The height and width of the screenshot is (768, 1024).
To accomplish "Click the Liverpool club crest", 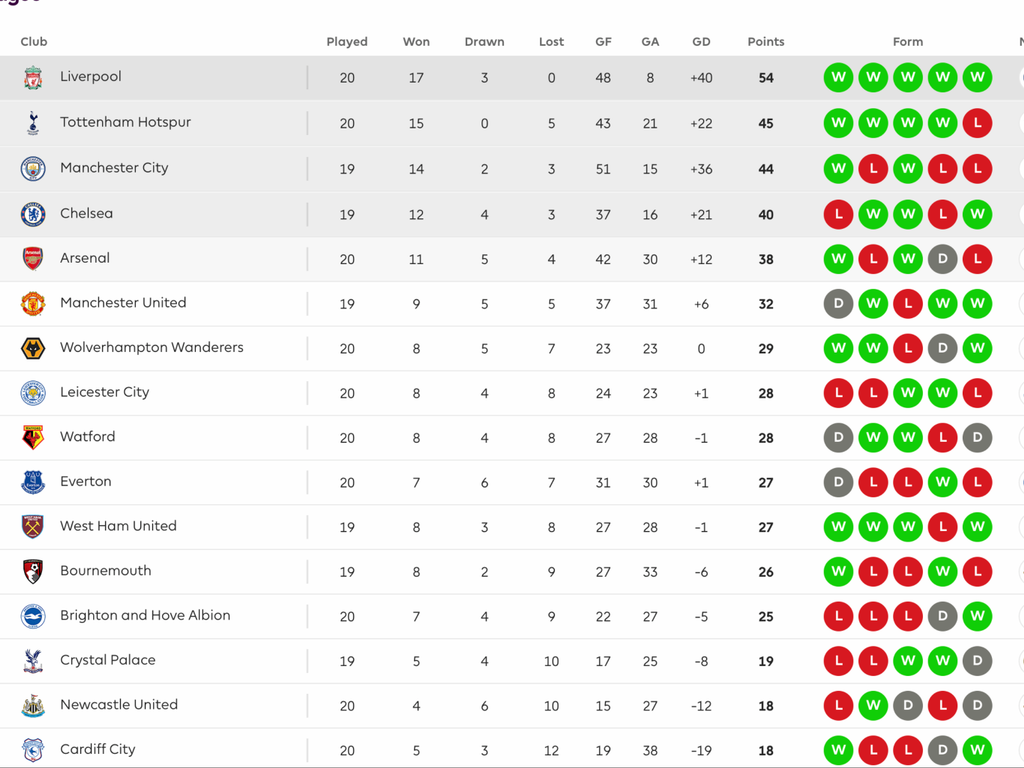I will pos(33,78).
